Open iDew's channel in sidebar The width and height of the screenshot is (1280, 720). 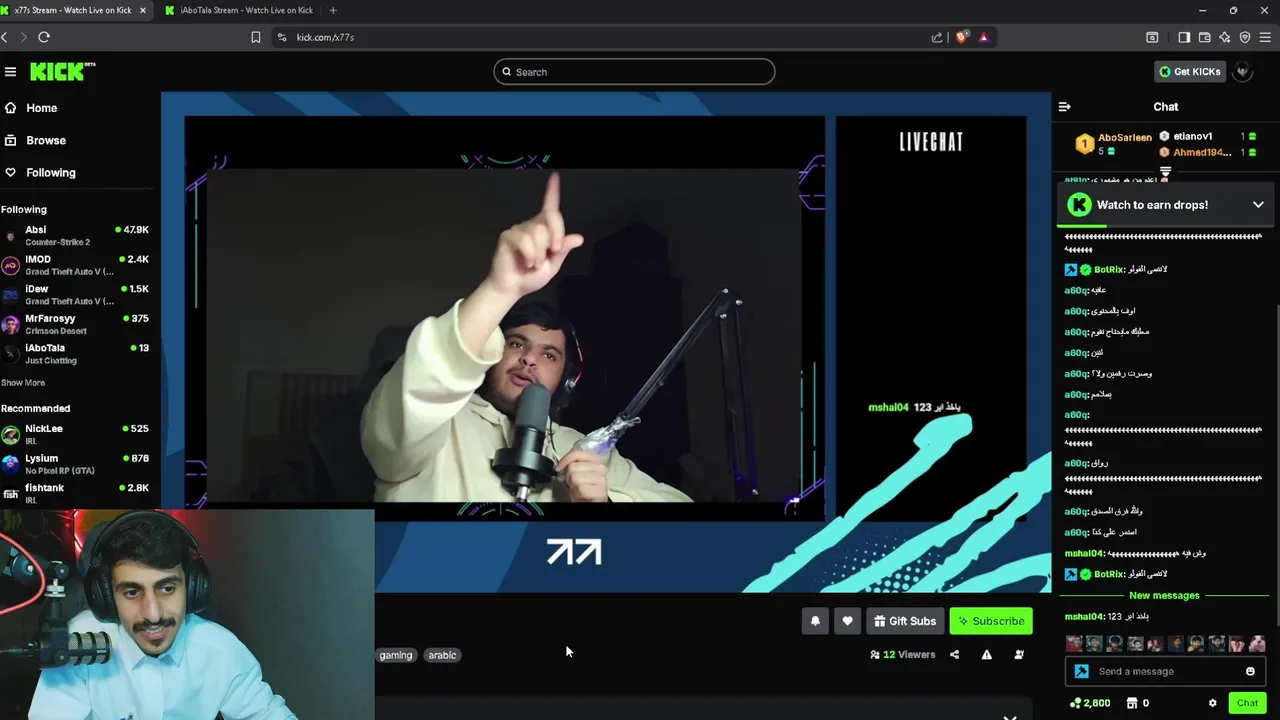(76, 294)
